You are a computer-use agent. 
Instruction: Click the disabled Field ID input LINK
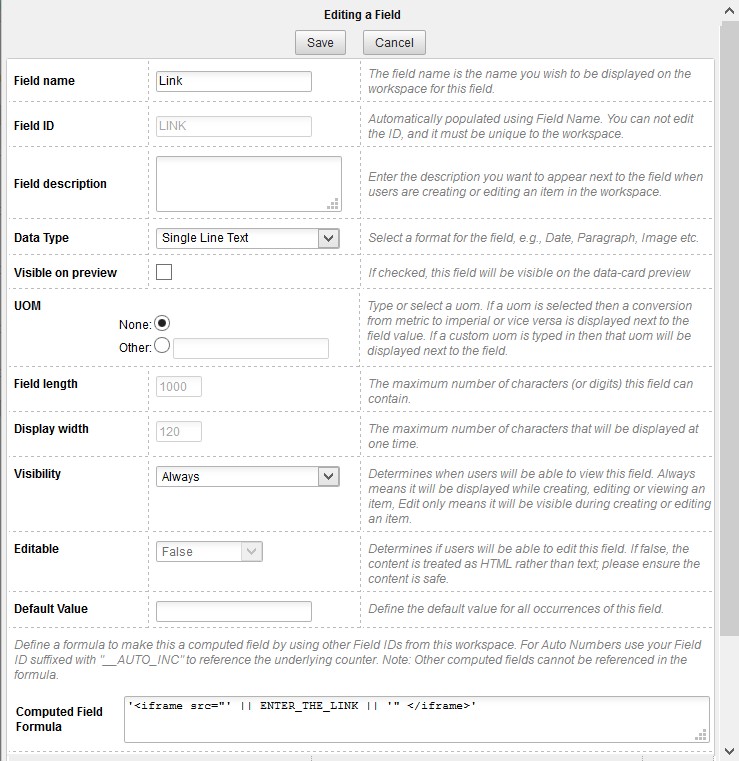233,126
